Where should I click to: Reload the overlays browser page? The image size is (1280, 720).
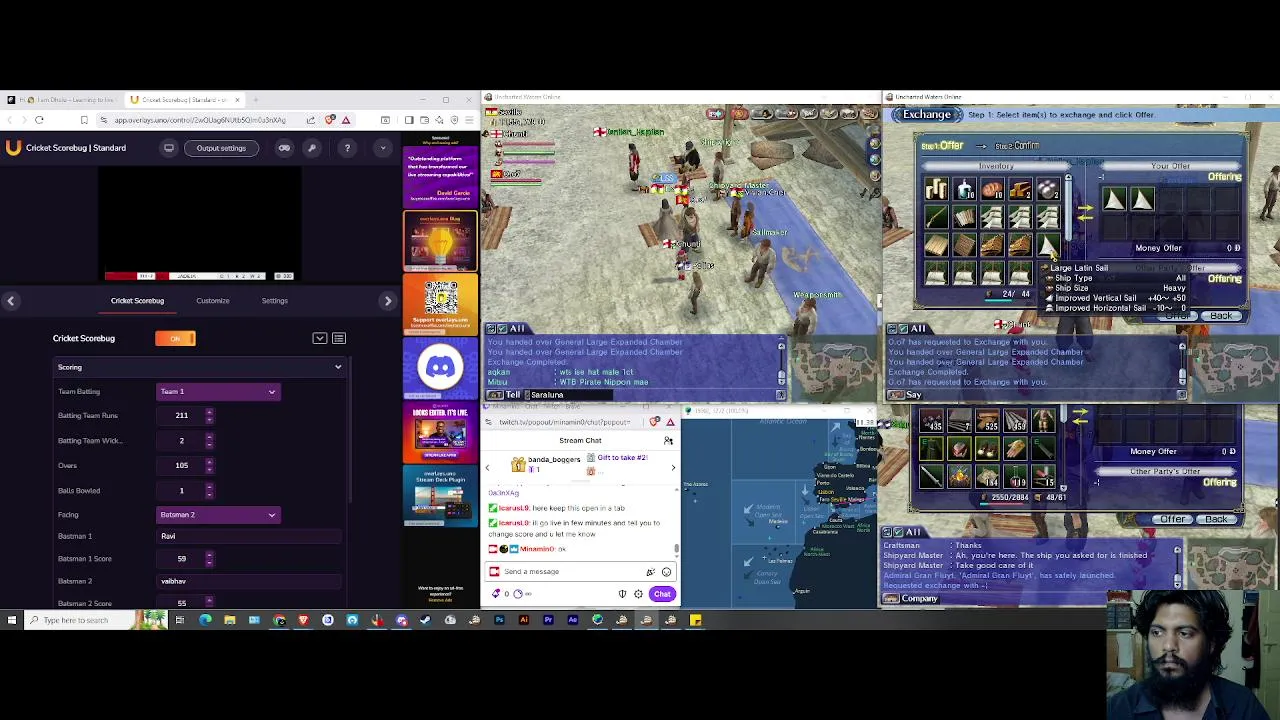pos(39,120)
